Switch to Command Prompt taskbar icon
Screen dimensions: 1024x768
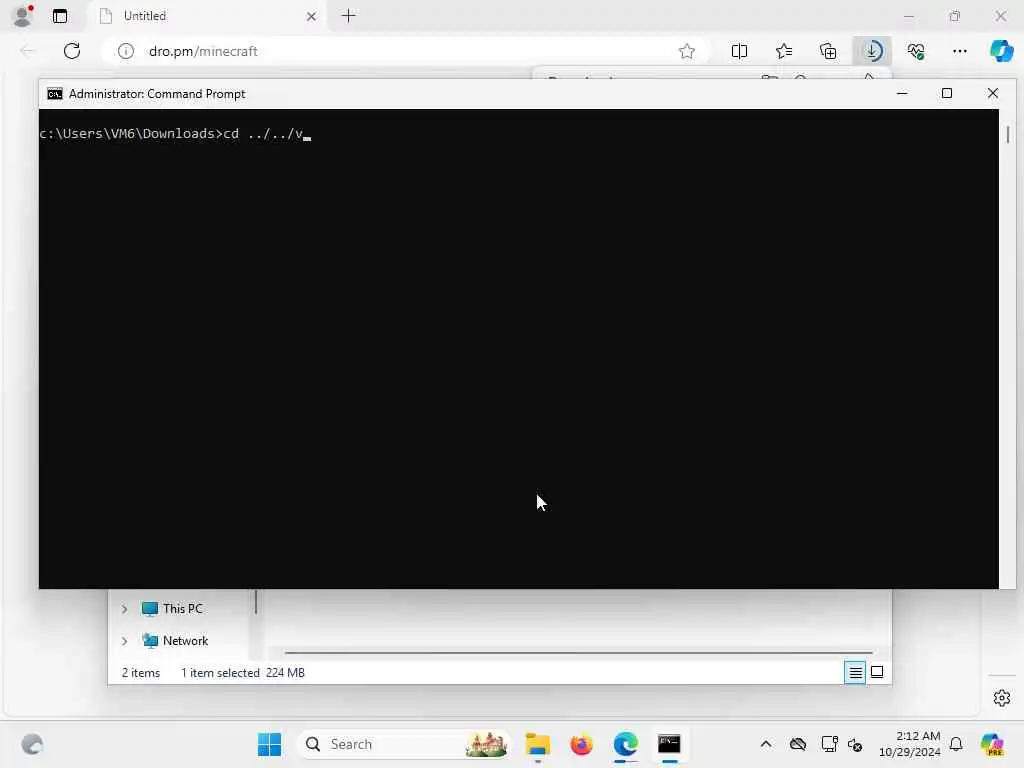669,744
